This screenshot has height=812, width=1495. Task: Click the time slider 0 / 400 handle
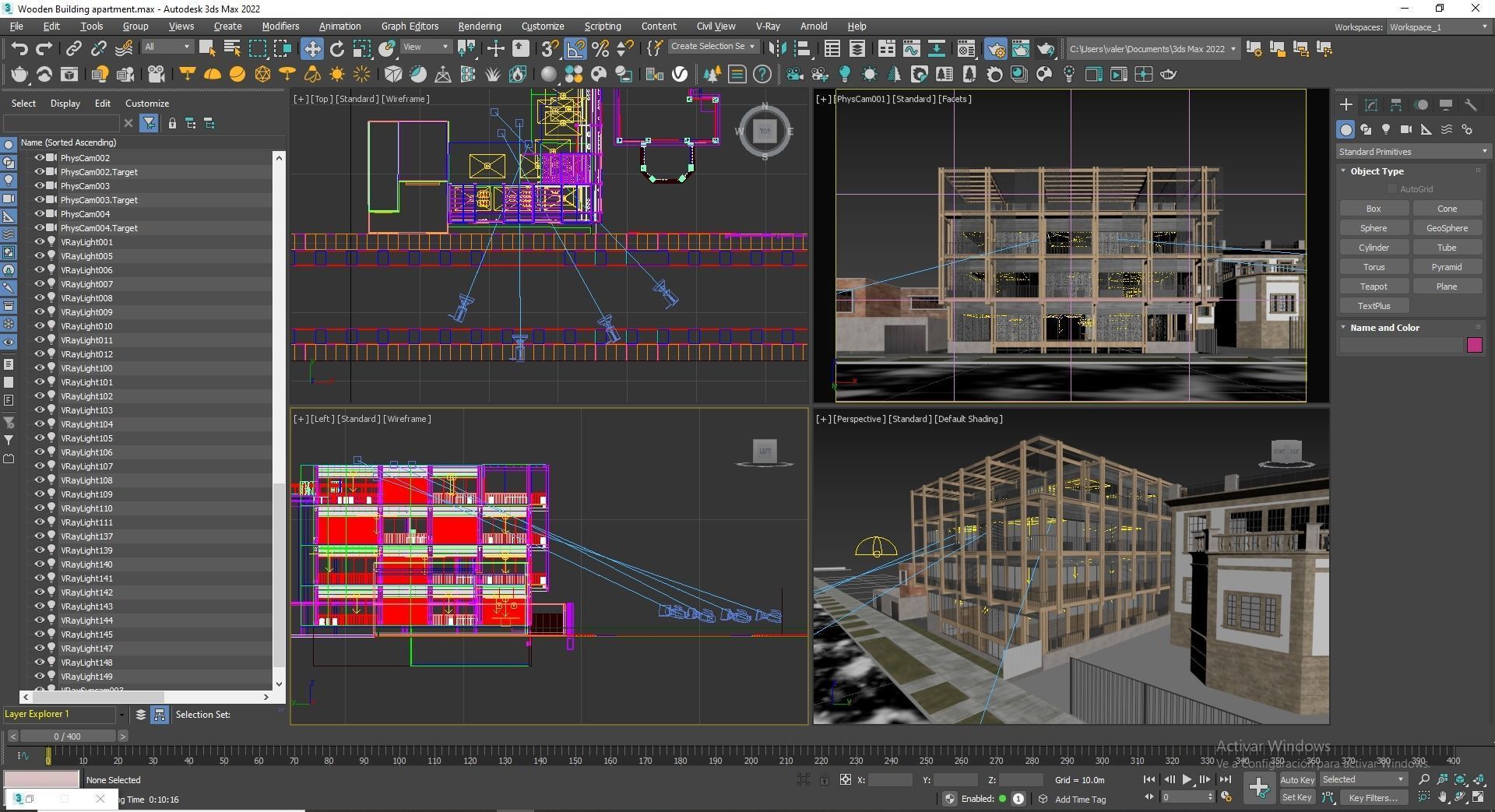coord(67,736)
